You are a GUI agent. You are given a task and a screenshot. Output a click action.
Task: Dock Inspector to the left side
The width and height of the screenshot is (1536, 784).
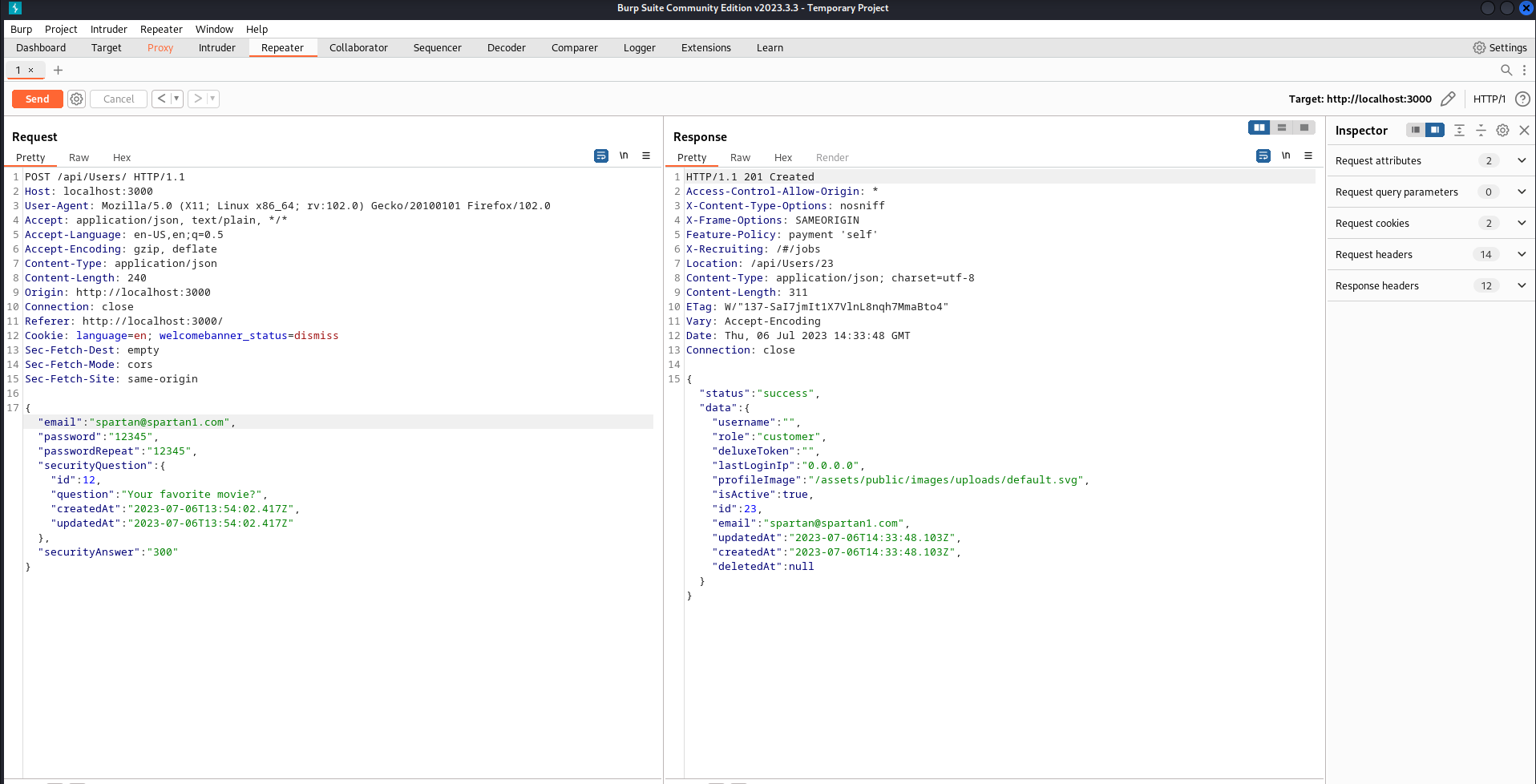[x=1416, y=130]
